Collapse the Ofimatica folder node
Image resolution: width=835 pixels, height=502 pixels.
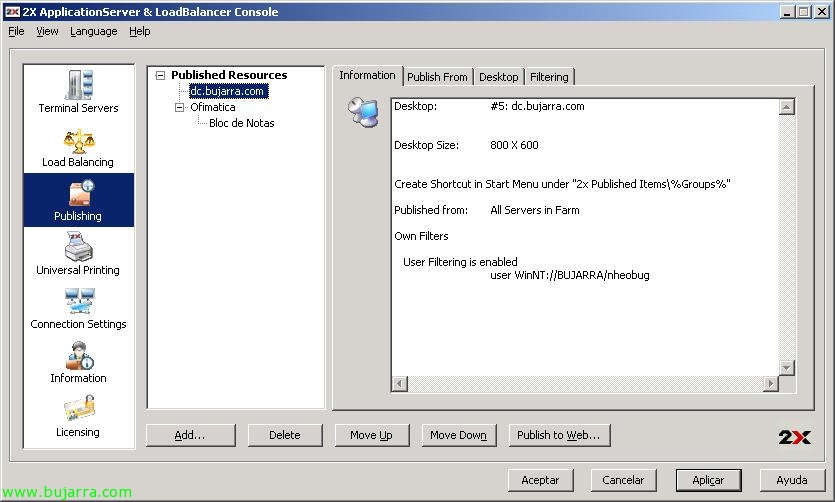pyautogui.click(x=179, y=108)
